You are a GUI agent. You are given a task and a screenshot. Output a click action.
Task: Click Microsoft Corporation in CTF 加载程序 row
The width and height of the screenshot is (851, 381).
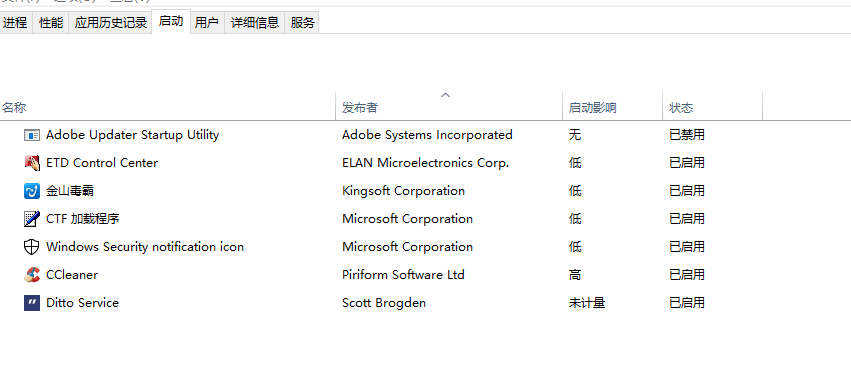pos(407,219)
